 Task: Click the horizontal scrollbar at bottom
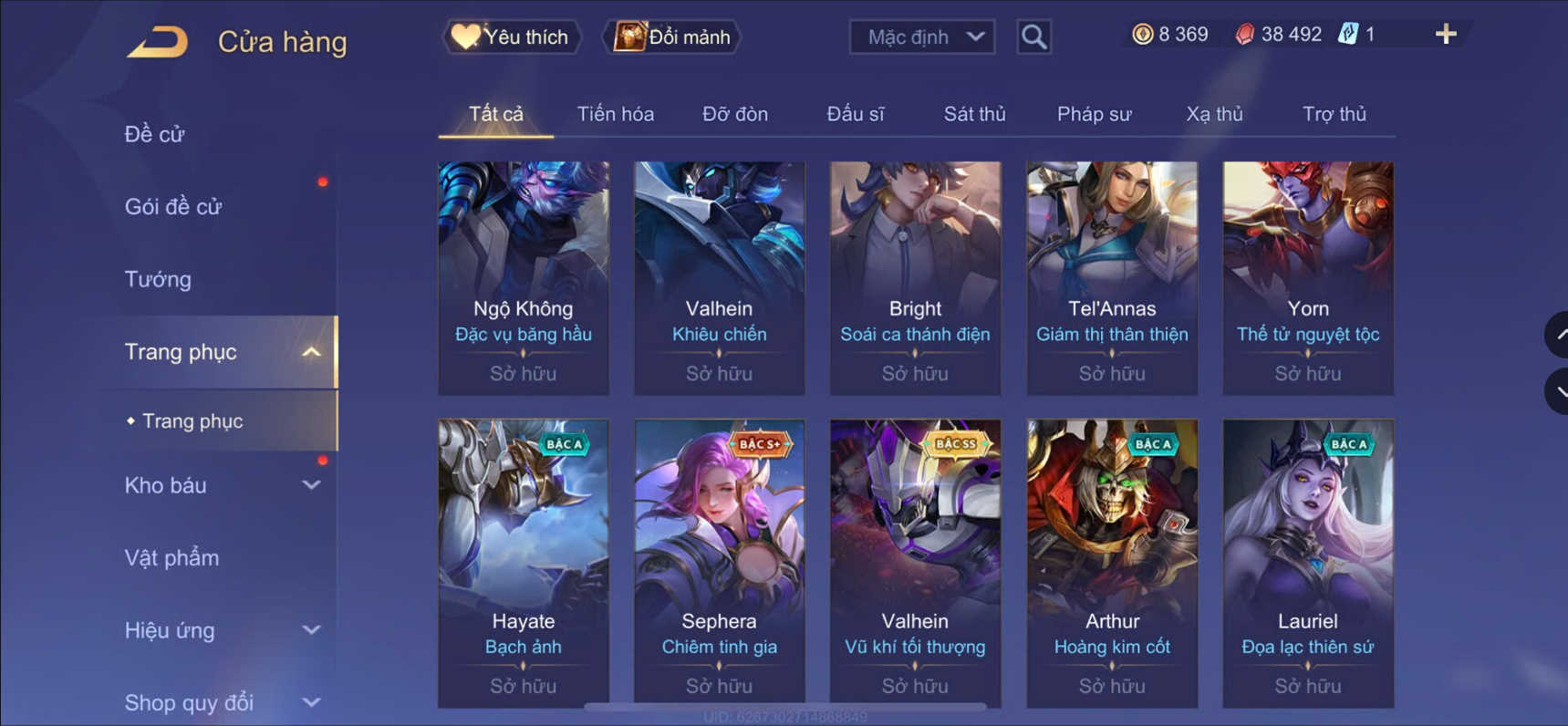[784, 706]
